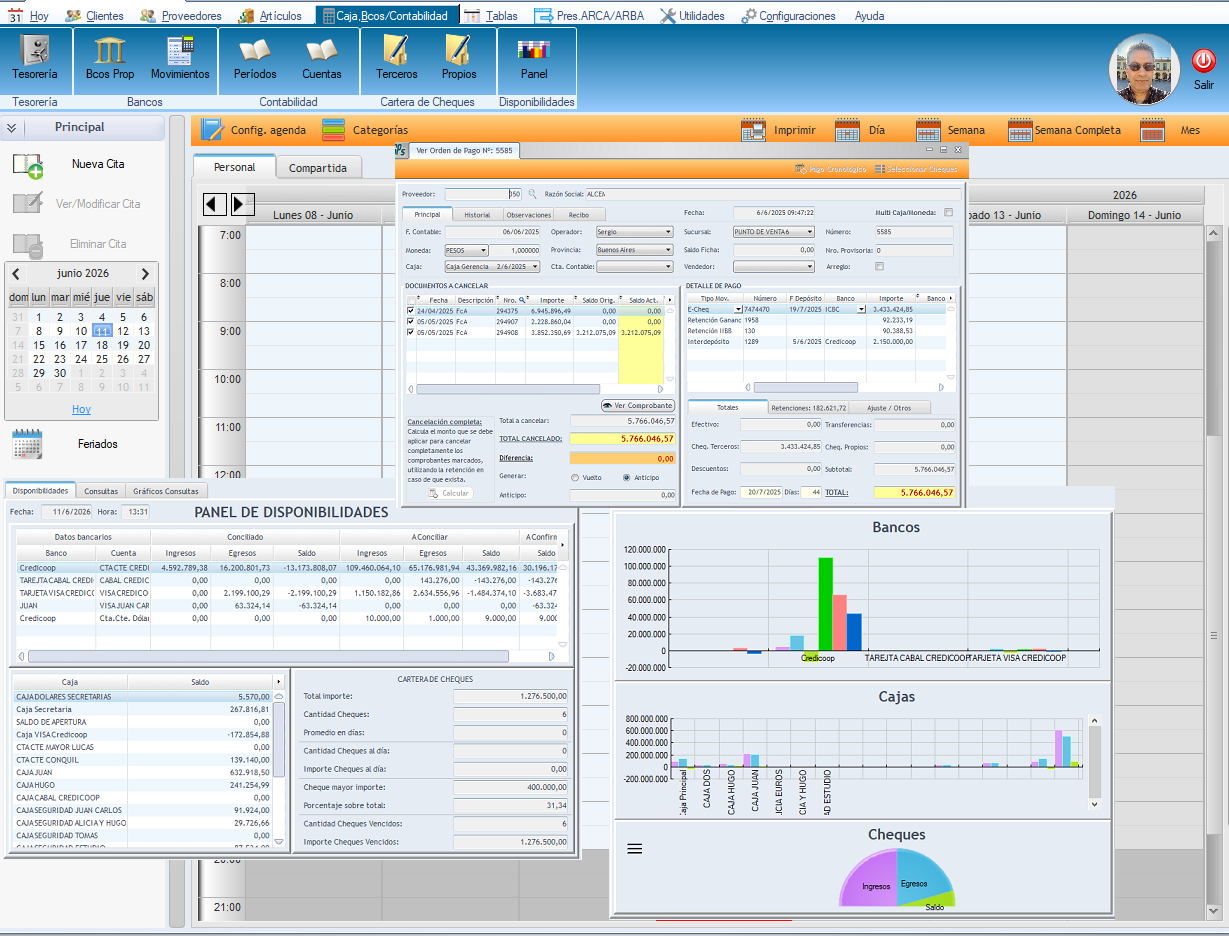Viewport: 1229px width, 936px height.
Task: Open Gráficos Consultas tab
Action: 166,491
